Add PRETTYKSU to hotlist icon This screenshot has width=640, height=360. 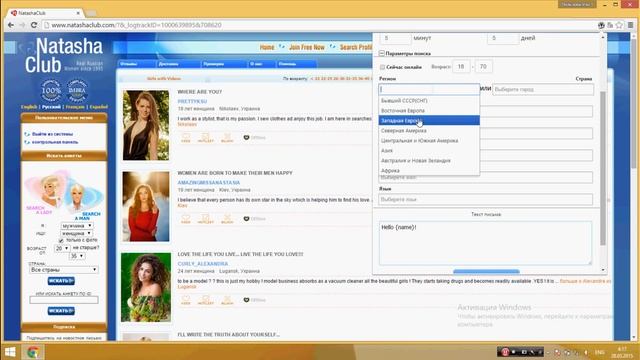pos(206,138)
